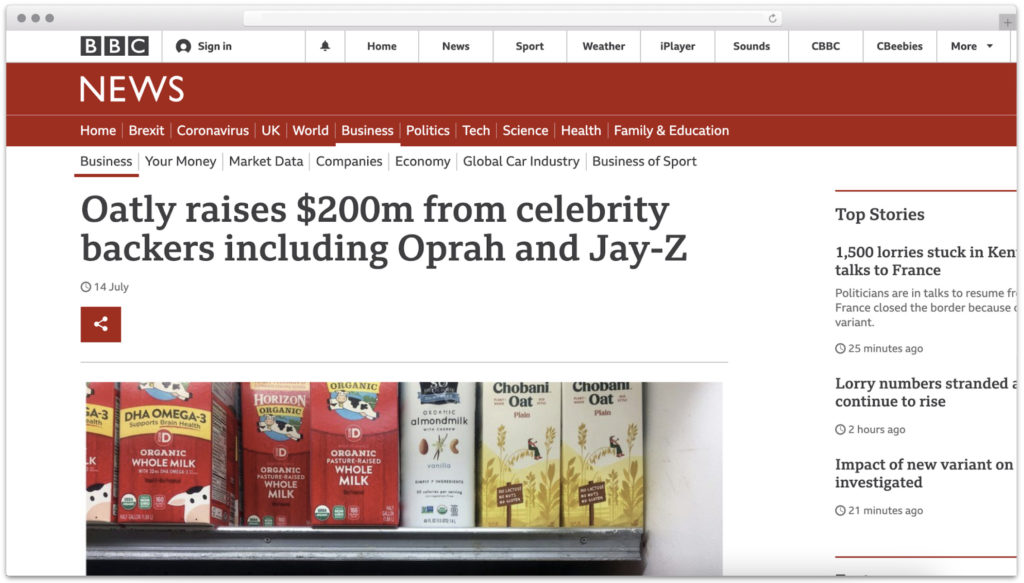Go to Sport in the top bar

(x=530, y=46)
